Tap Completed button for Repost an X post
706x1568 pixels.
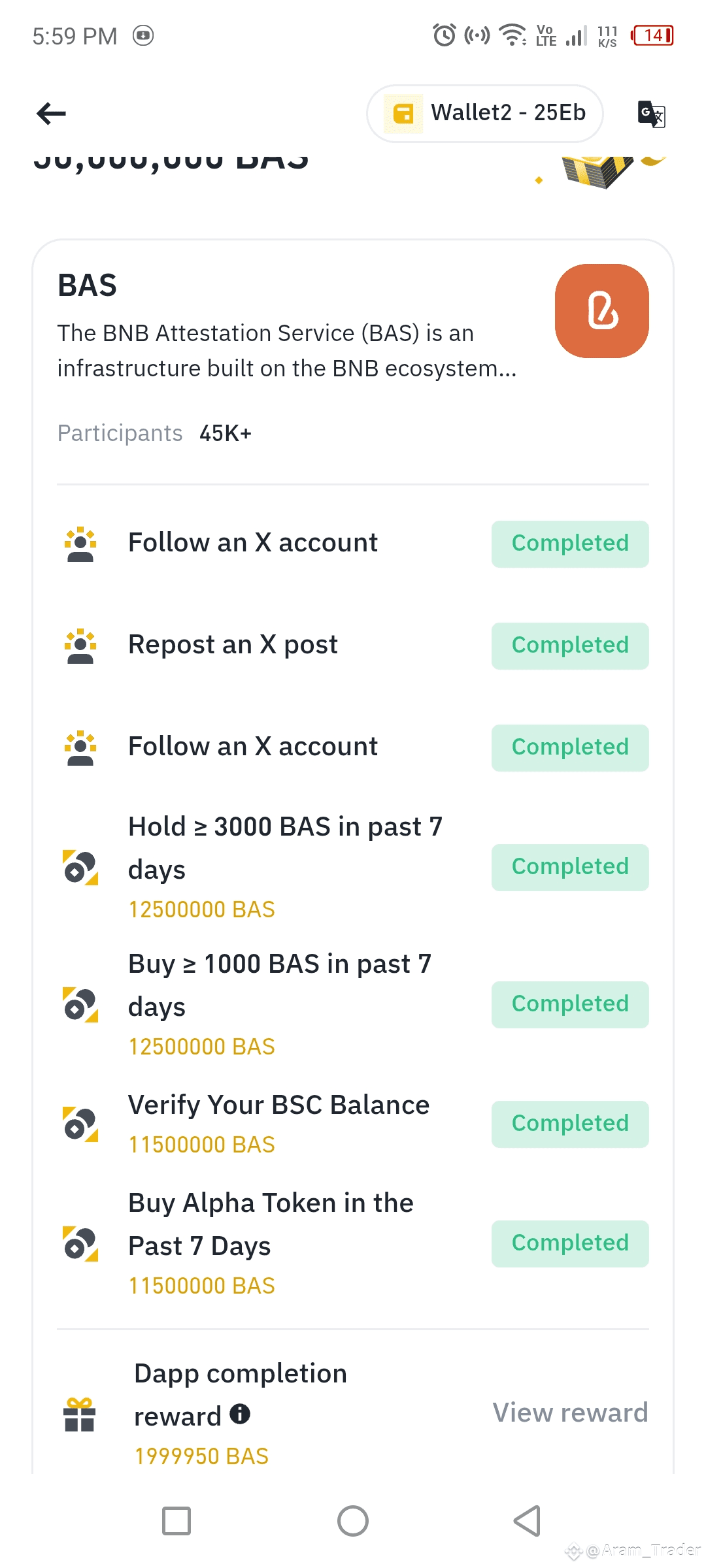tap(570, 645)
